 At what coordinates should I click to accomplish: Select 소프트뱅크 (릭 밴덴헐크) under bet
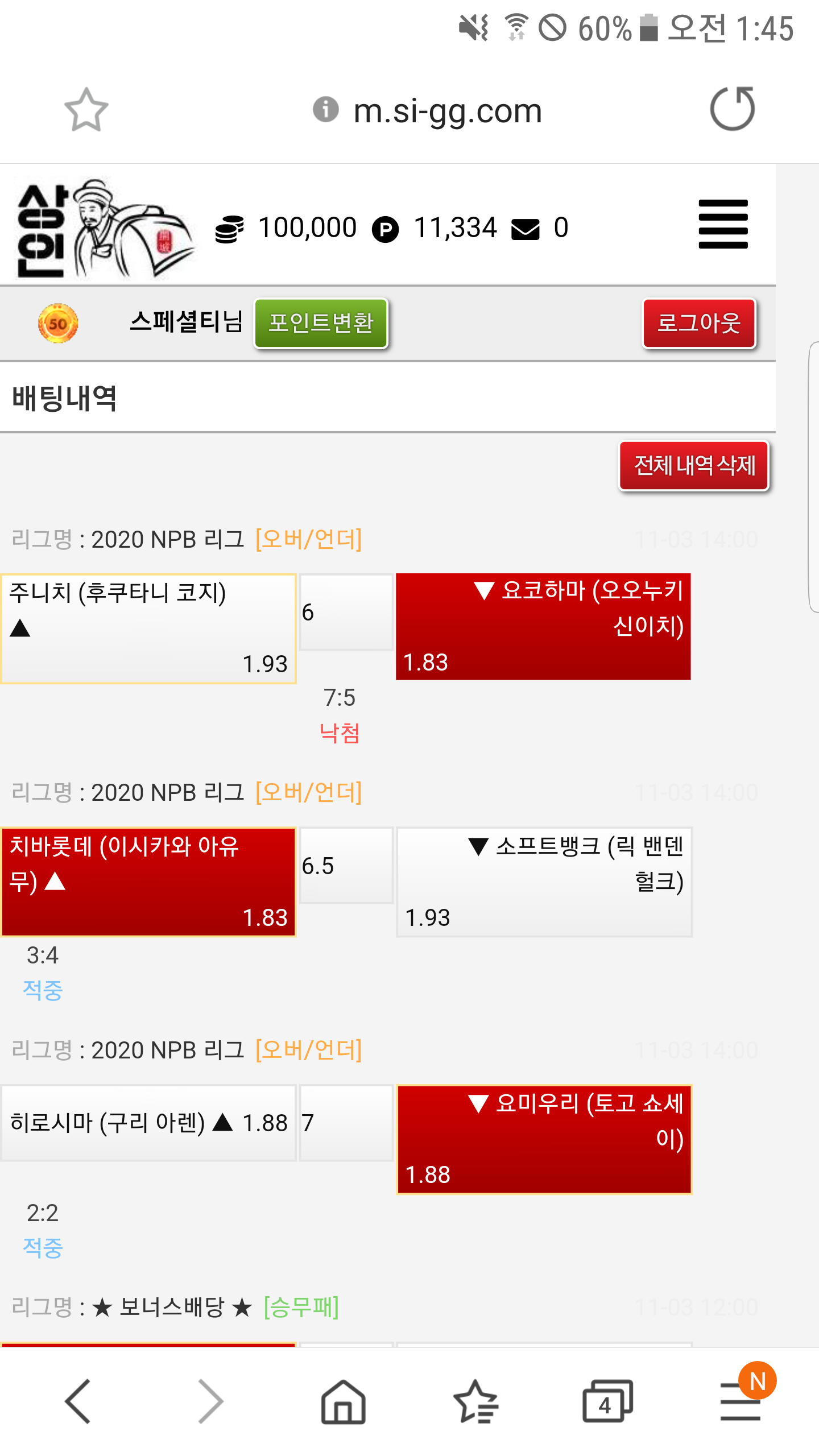(544, 881)
